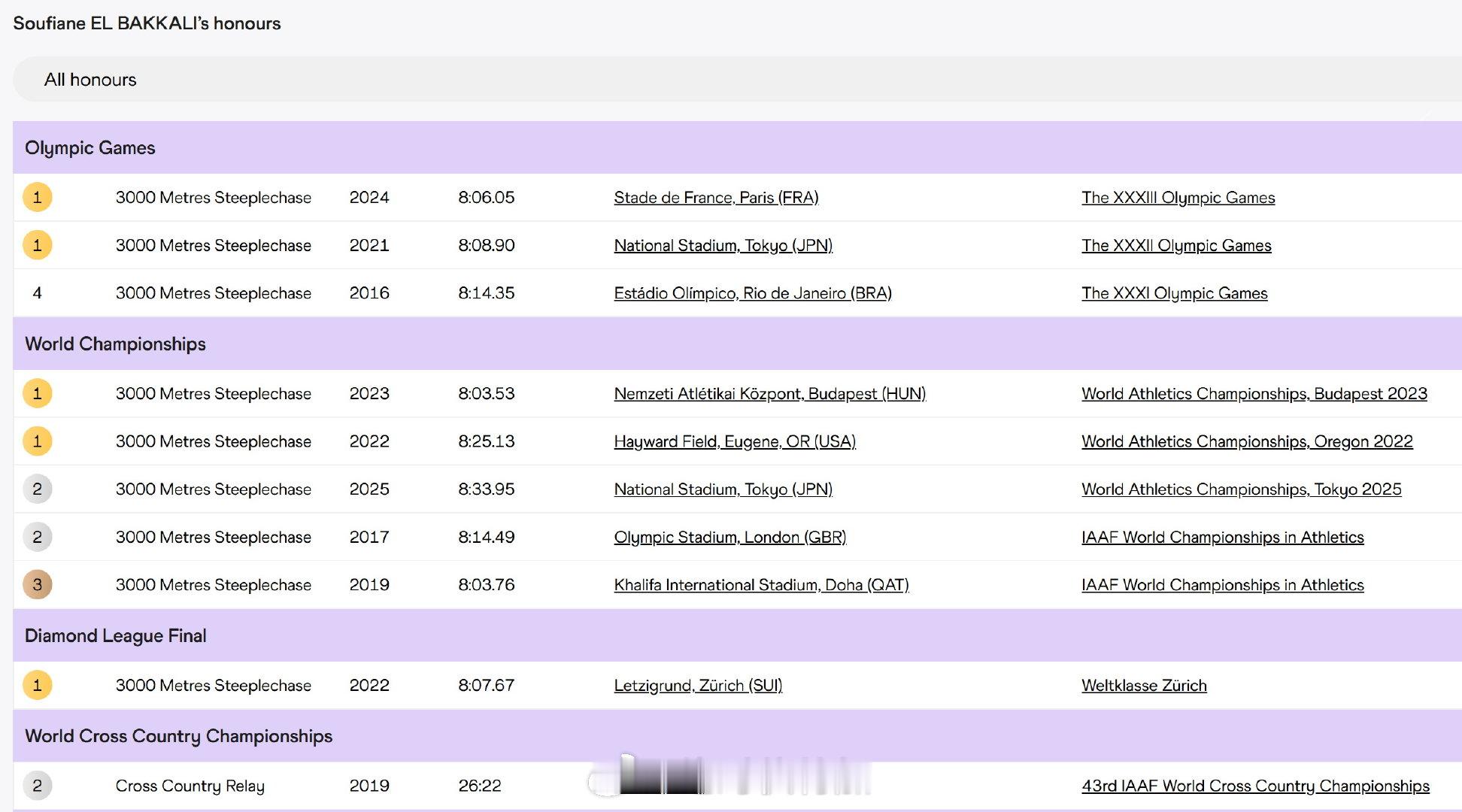Open The XXXIII Olympic Games link
The width and height of the screenshot is (1462, 812).
(1178, 198)
